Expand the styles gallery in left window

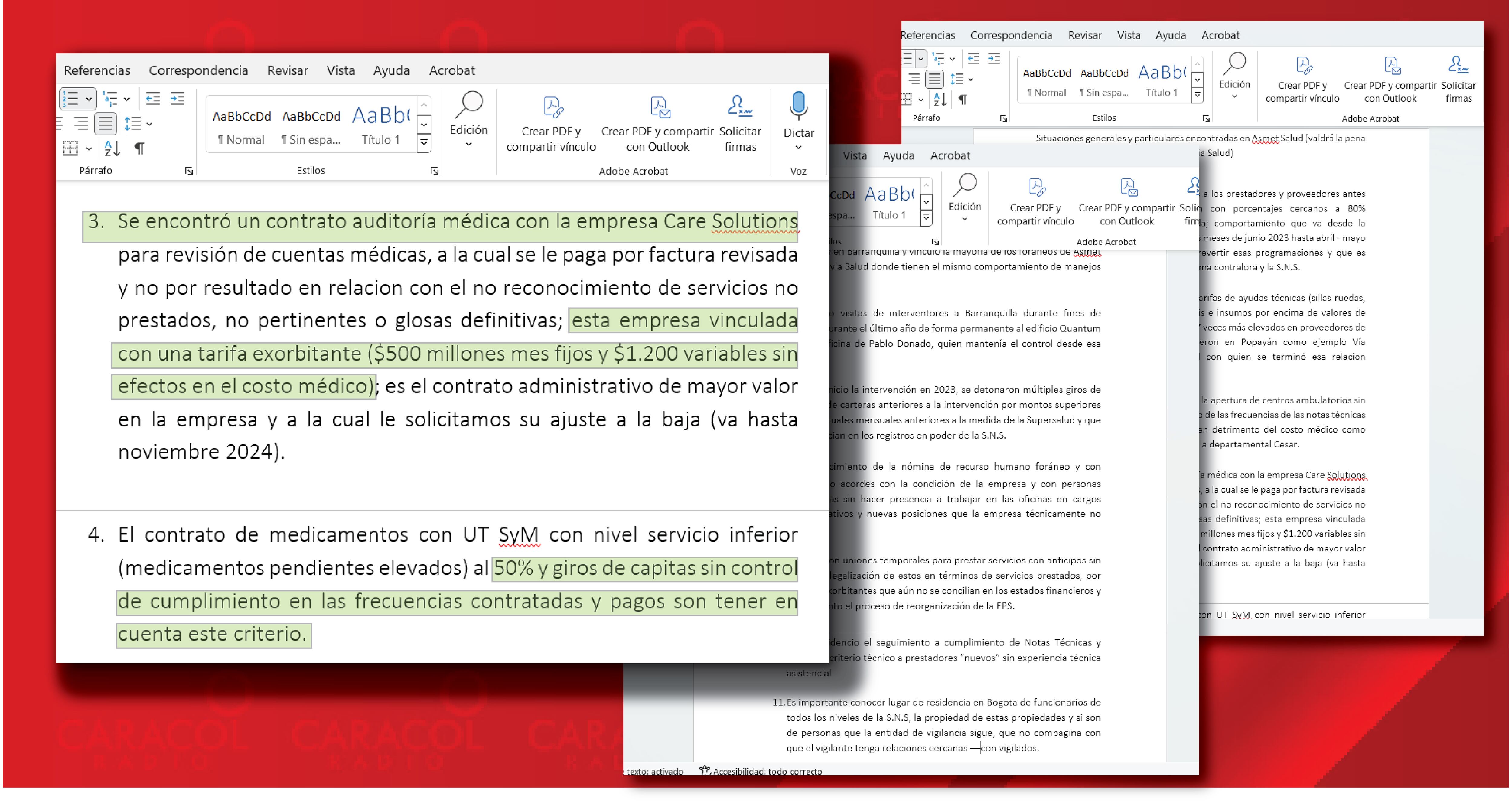[x=424, y=143]
